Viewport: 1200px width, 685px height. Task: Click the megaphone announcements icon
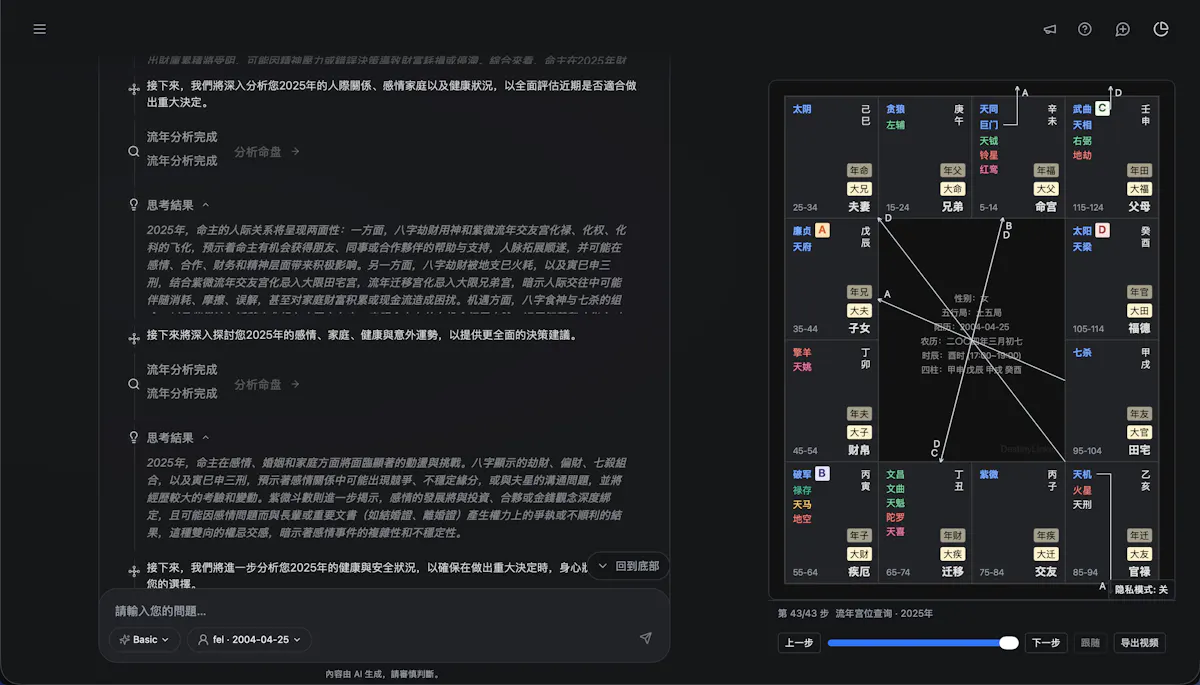[1050, 29]
